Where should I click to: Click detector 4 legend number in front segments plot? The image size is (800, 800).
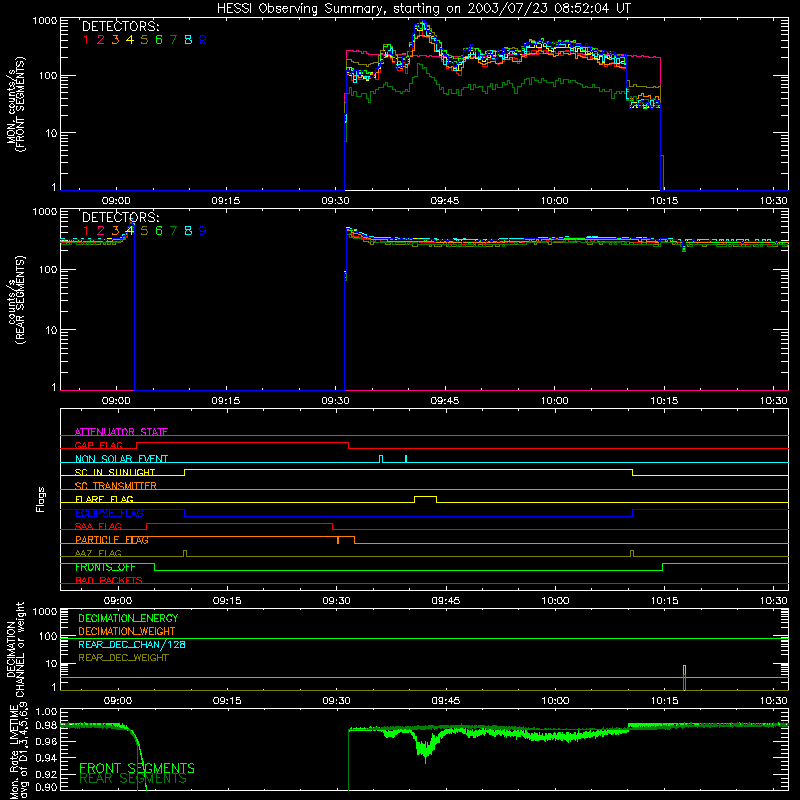130,40
